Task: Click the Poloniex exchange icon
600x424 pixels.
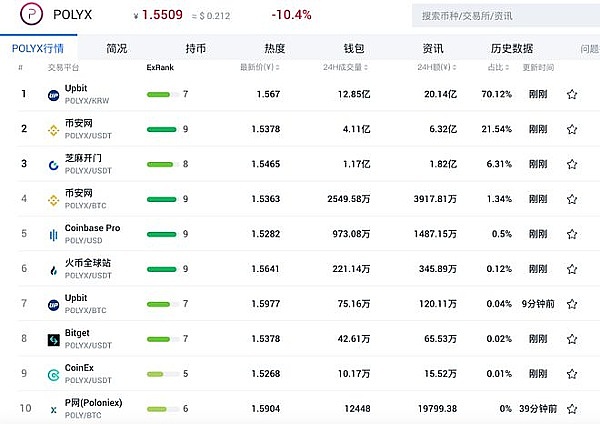Action: point(54,410)
